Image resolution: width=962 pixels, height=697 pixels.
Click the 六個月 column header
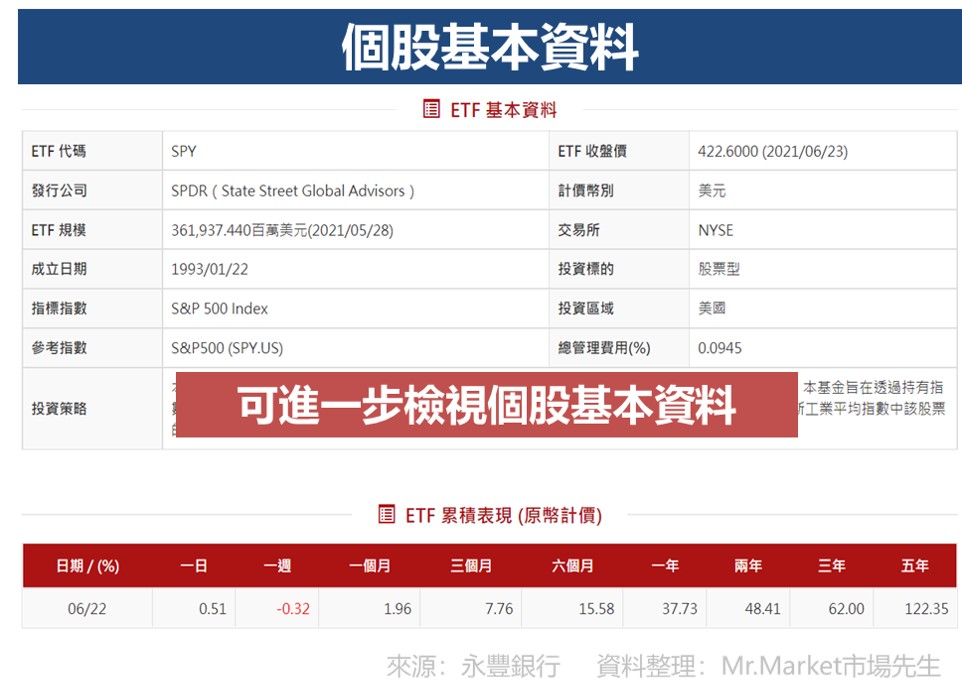tap(572, 566)
